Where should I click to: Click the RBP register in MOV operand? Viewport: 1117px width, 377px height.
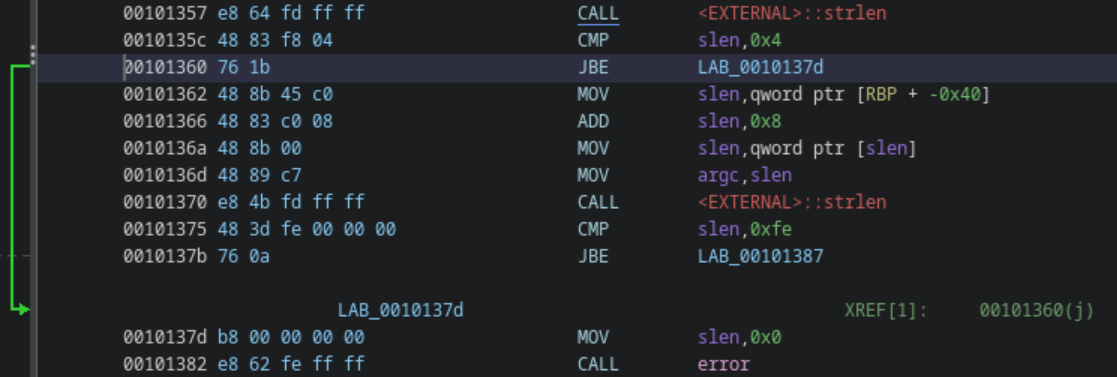(876, 95)
